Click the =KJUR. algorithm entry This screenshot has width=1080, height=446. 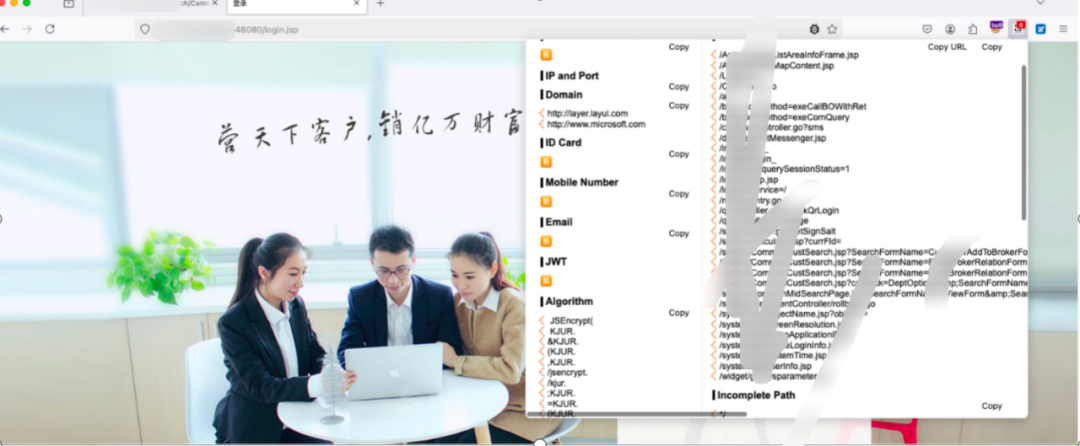563,403
